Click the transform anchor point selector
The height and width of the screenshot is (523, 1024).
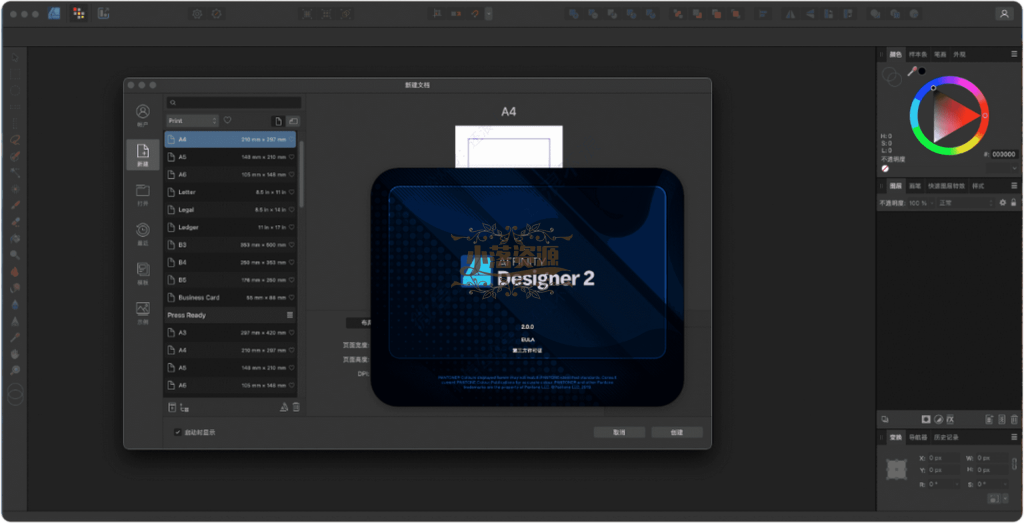896,469
